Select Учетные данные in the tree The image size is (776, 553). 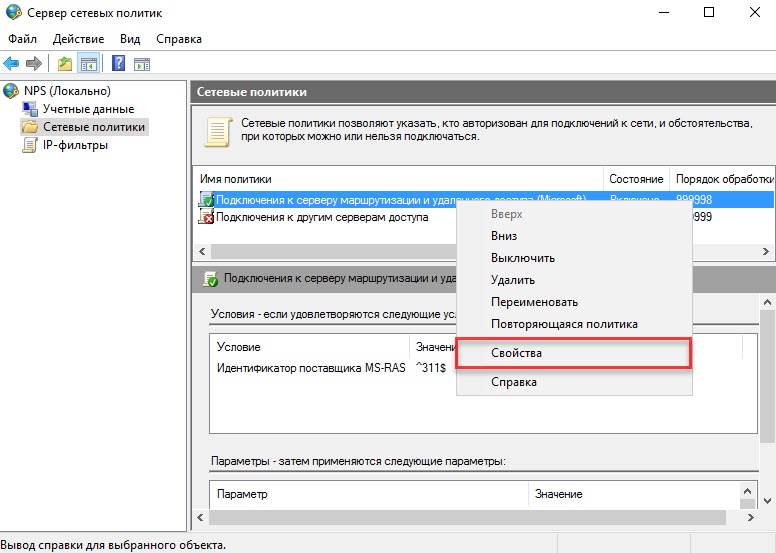tap(89, 109)
